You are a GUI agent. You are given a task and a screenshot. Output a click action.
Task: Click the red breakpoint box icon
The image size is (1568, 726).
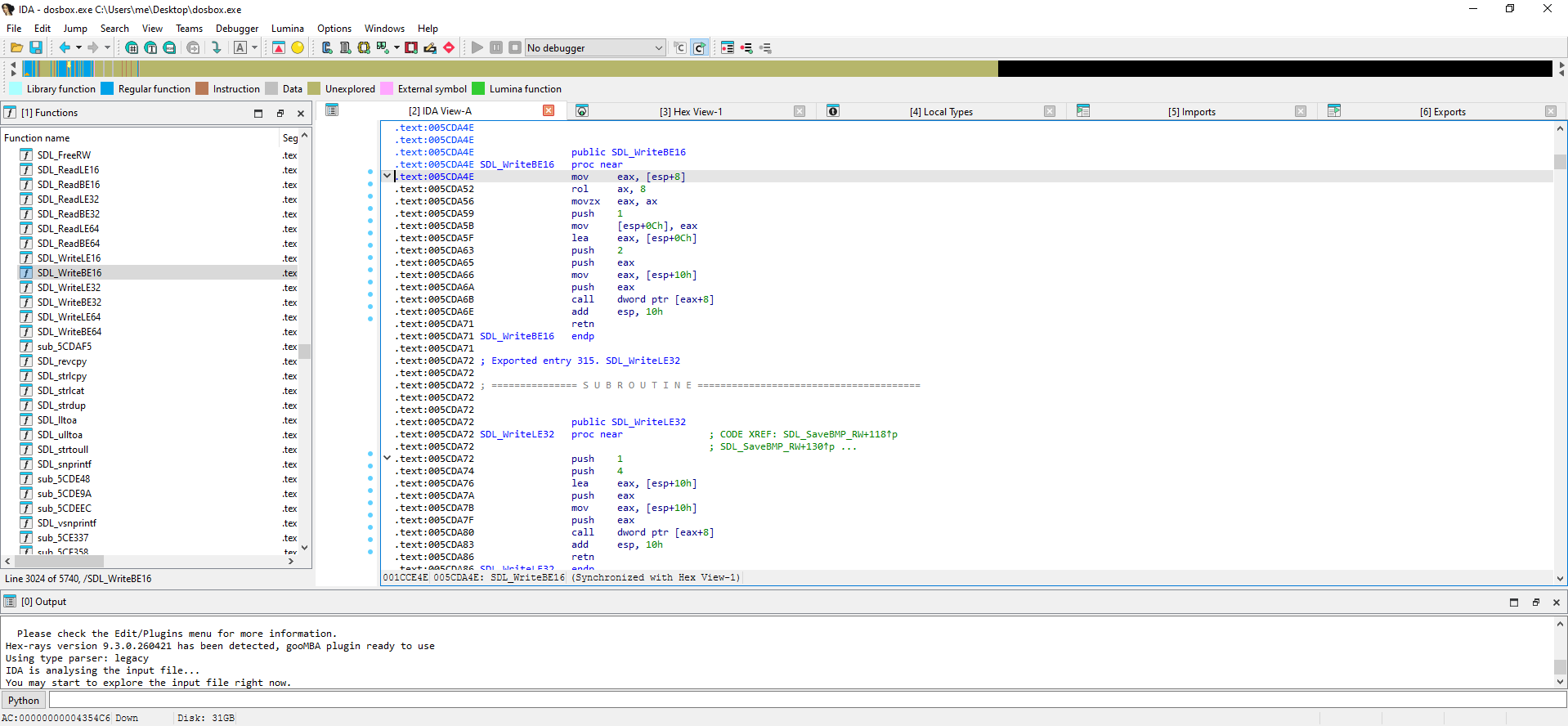click(x=411, y=47)
